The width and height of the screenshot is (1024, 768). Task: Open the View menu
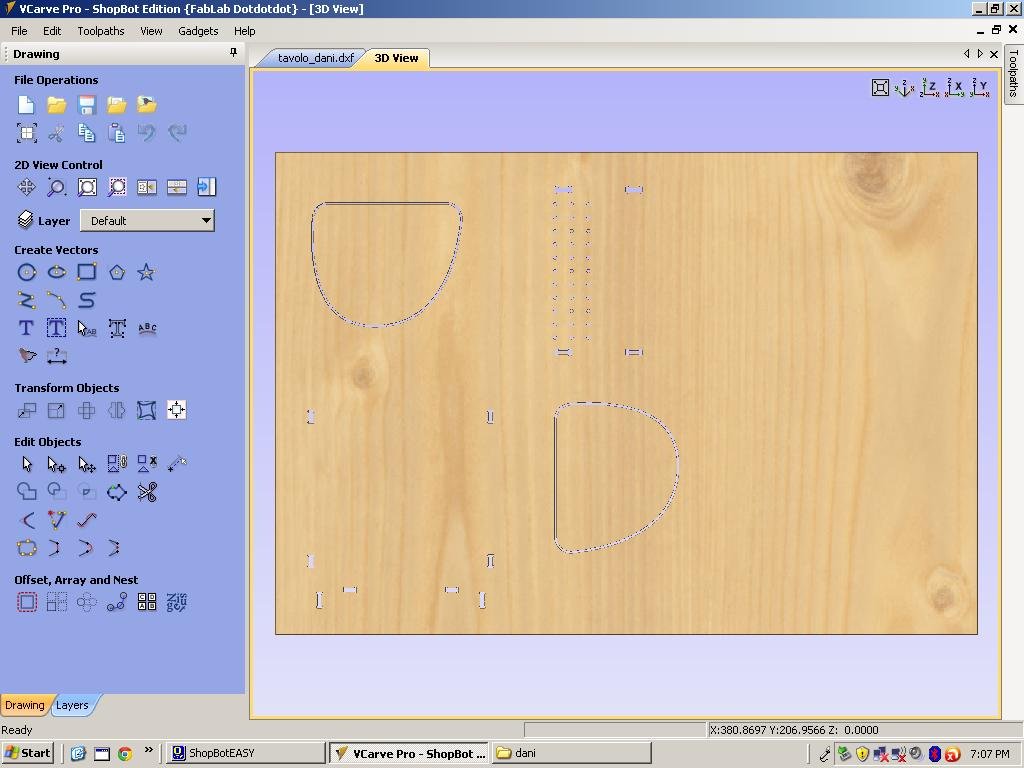coord(151,31)
